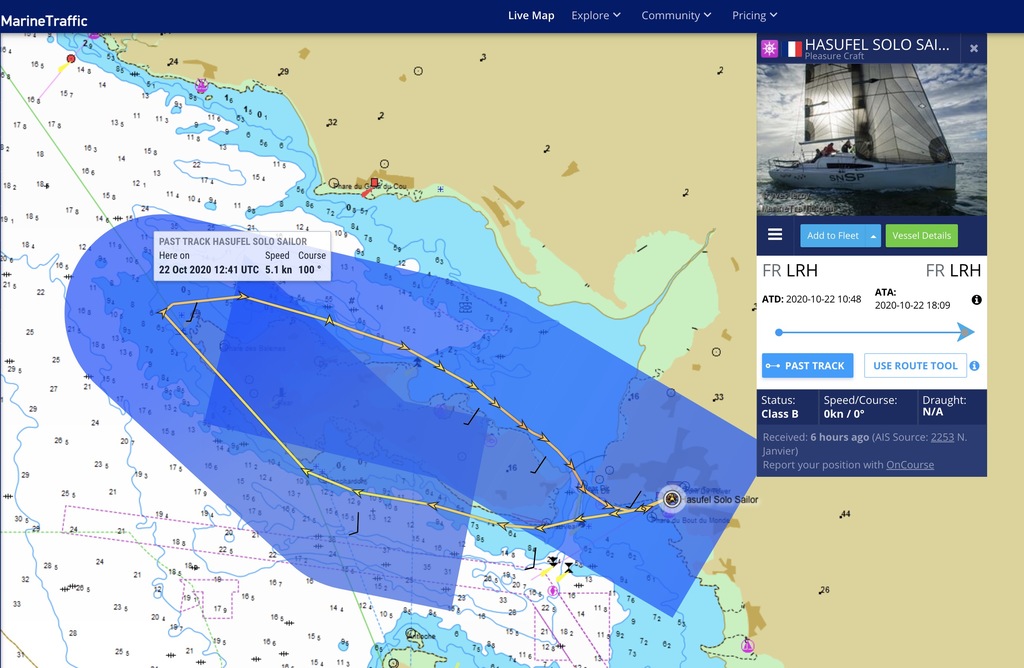Click the arrival port FR LRH label
This screenshot has height=668, width=1024.
(953, 270)
